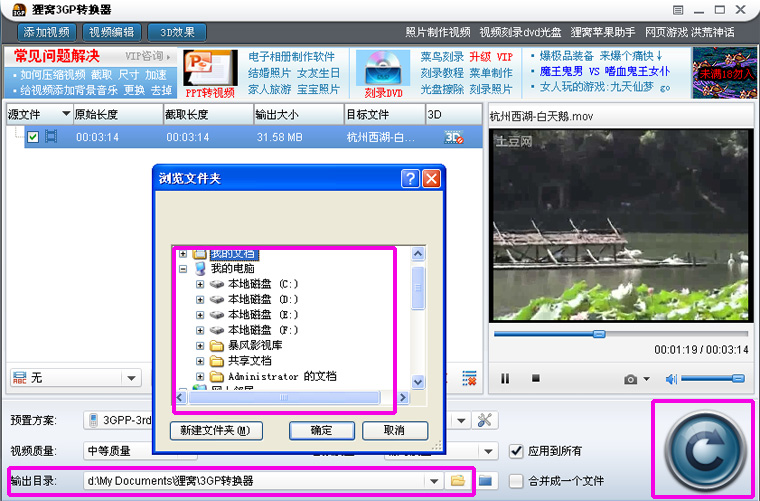Expand 本地磁盘 (C:) tree node
Viewport: 760px width, 501px height.
tap(200, 284)
